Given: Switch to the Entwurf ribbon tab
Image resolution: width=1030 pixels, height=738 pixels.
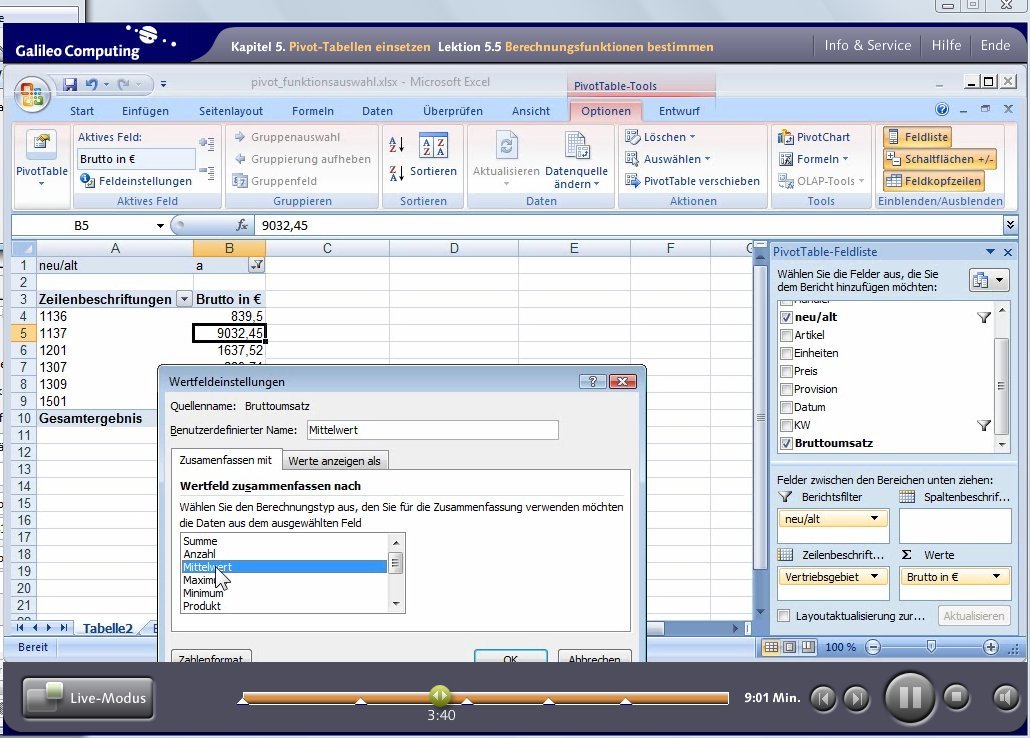Looking at the screenshot, I should (679, 111).
